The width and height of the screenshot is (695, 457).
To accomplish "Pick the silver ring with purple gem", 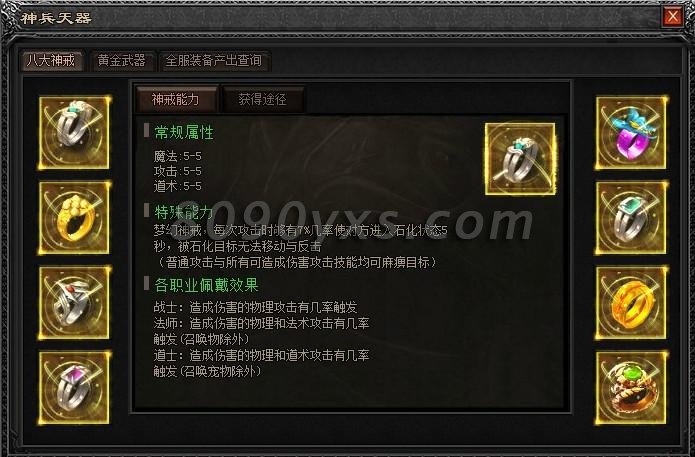I will (74, 387).
